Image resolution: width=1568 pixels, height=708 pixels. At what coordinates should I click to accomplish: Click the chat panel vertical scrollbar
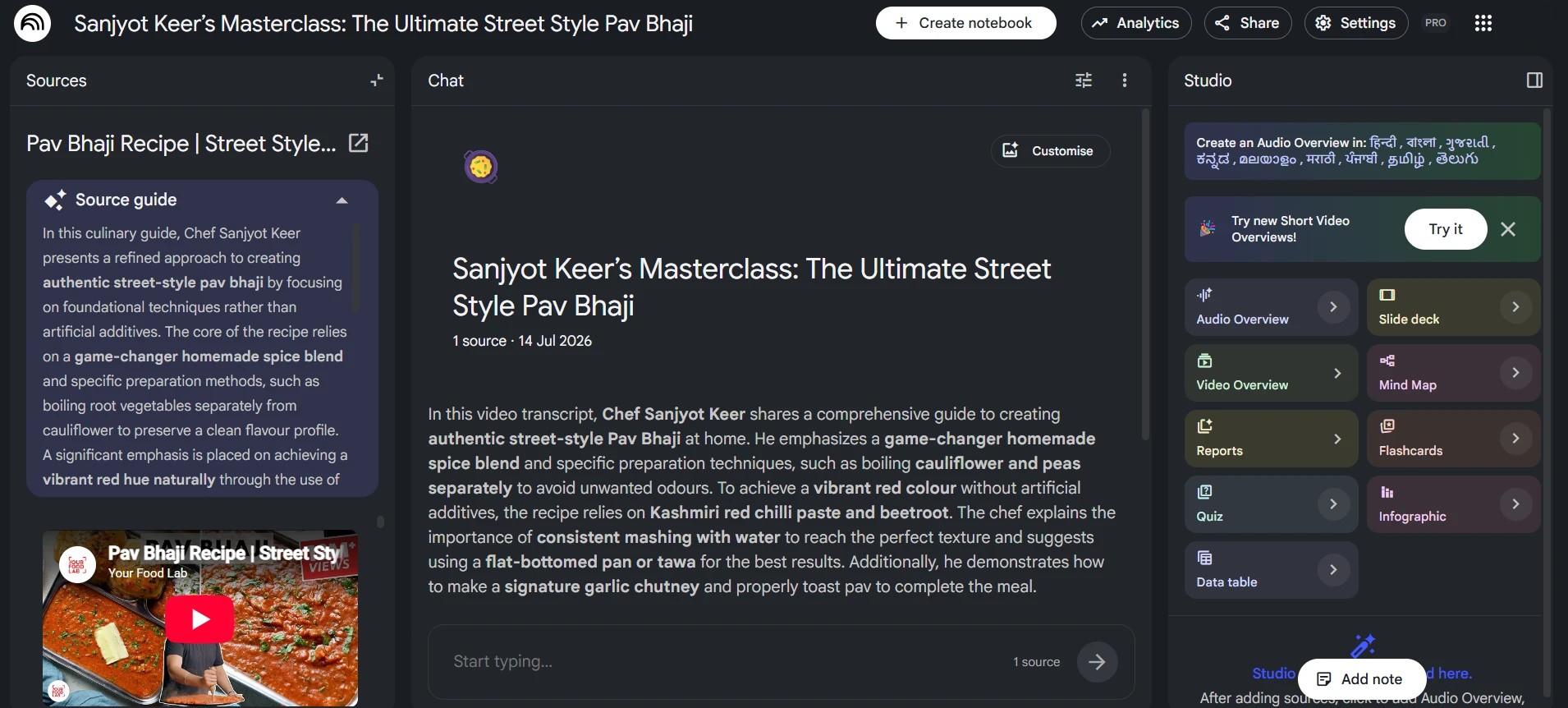(1145, 275)
